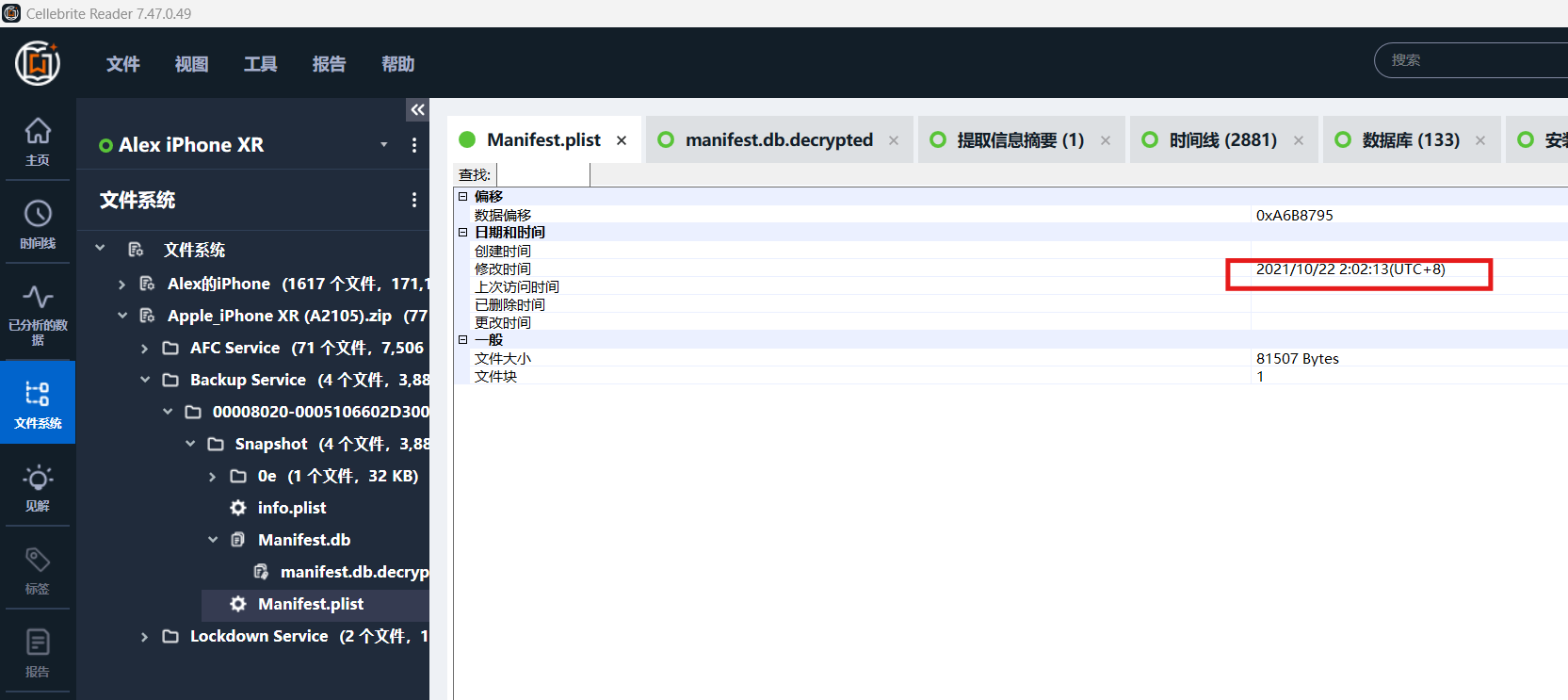Click the 搜索 search field
1568x700 pixels.
(1471, 60)
